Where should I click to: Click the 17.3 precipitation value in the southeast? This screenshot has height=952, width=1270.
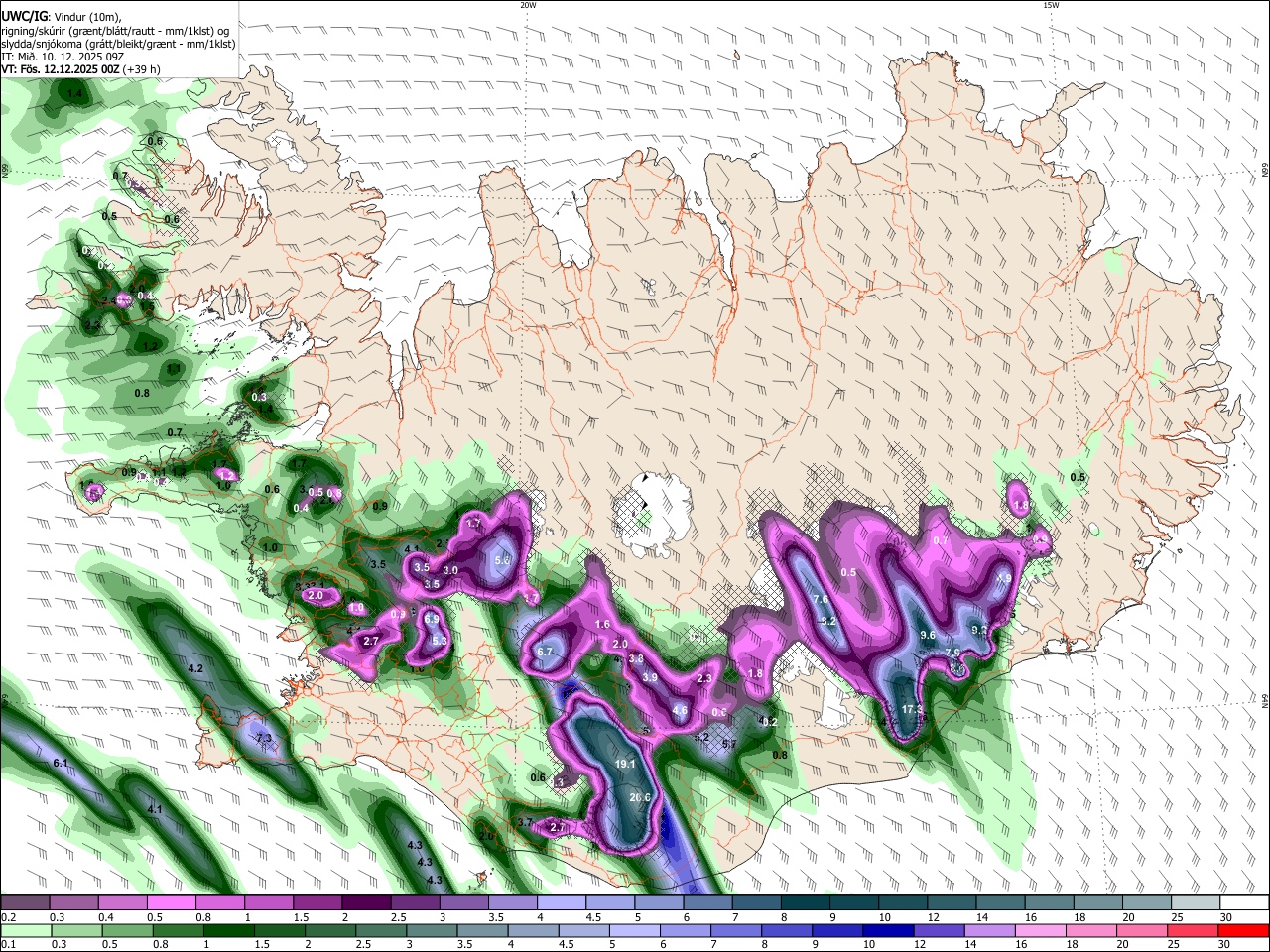point(913,710)
